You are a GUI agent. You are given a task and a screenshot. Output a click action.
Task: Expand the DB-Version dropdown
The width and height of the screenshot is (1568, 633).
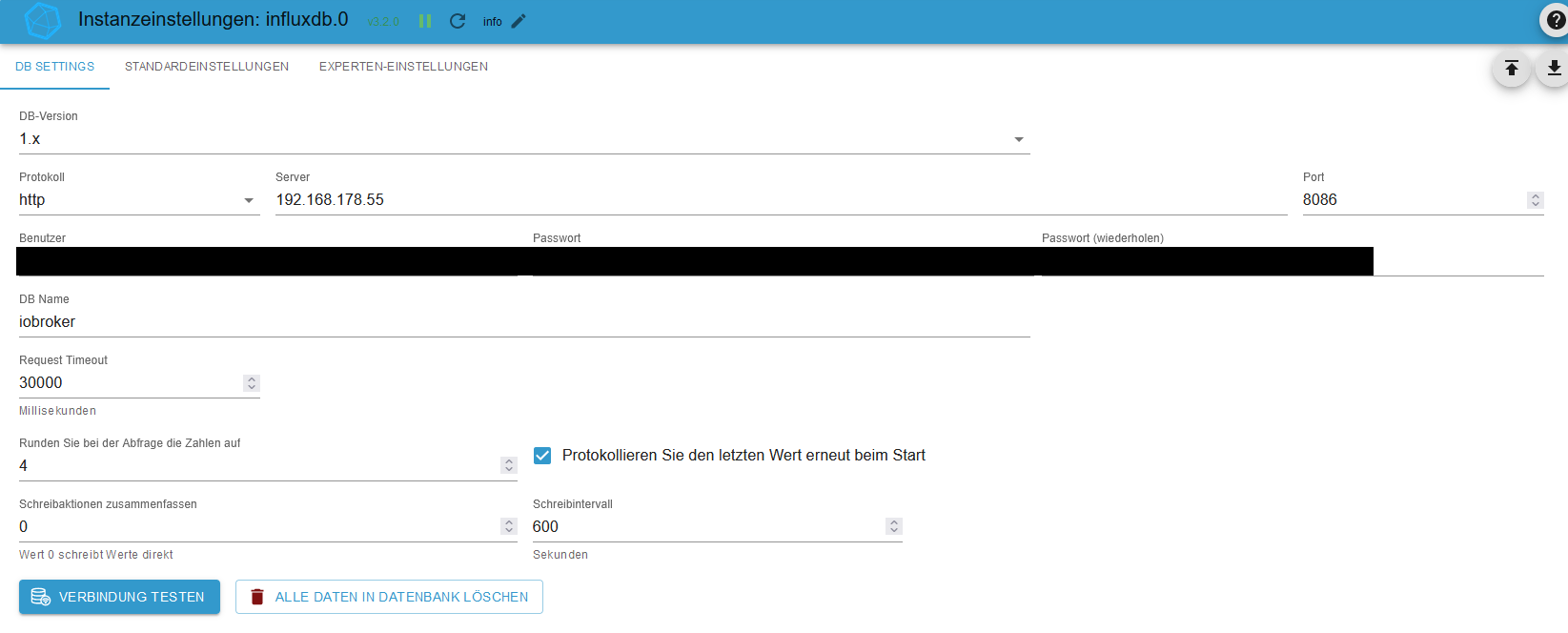tap(524, 139)
